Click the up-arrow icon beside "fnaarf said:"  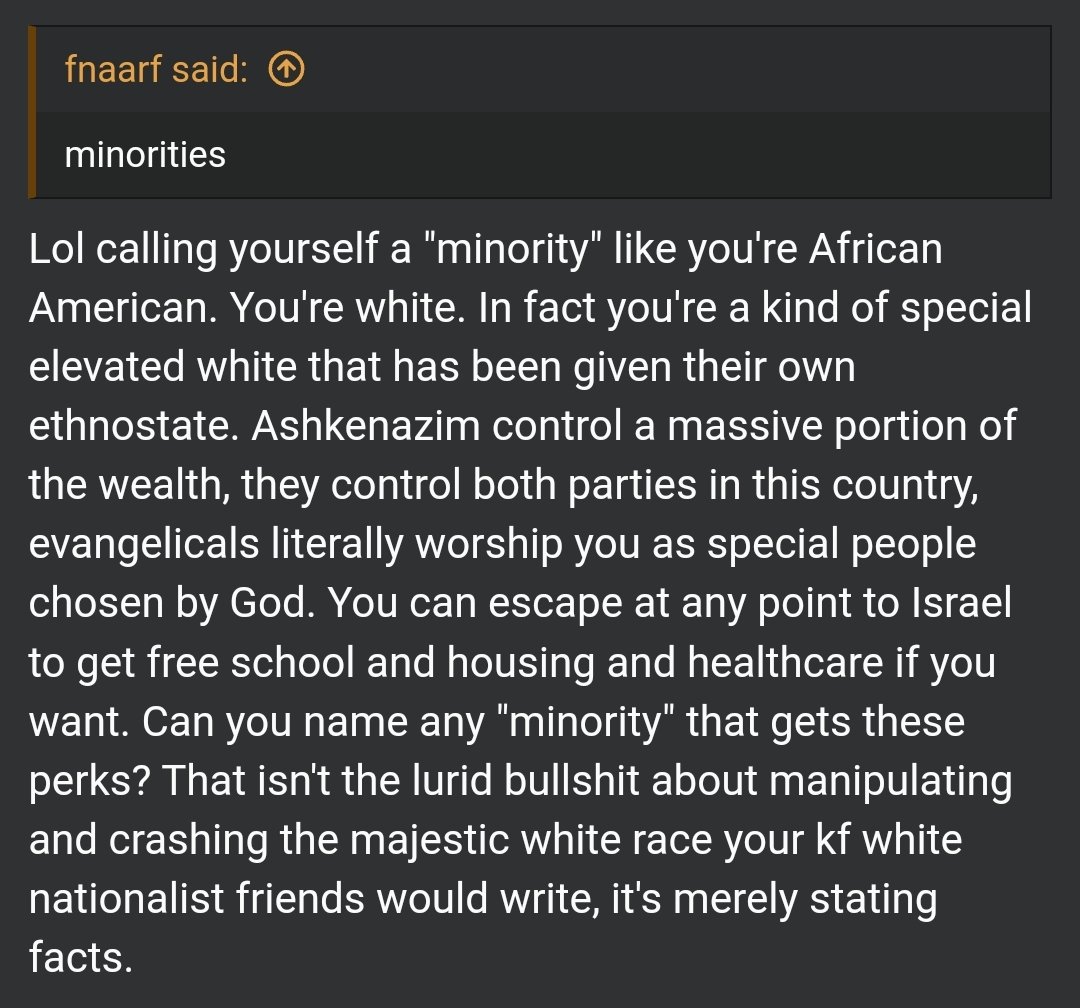(x=287, y=70)
